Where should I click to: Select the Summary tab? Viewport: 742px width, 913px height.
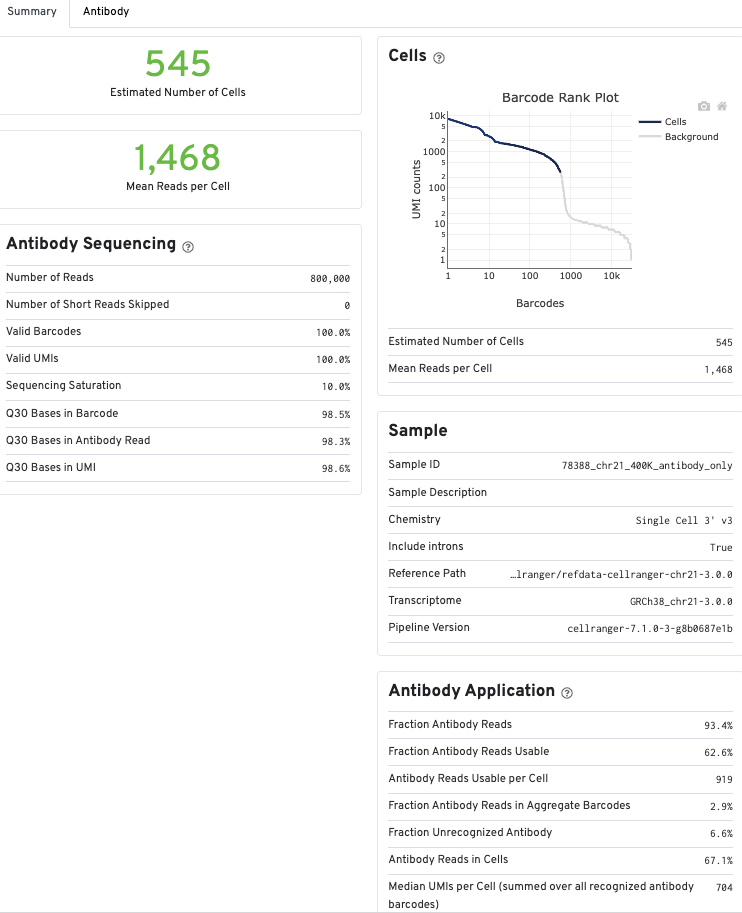click(x=32, y=12)
